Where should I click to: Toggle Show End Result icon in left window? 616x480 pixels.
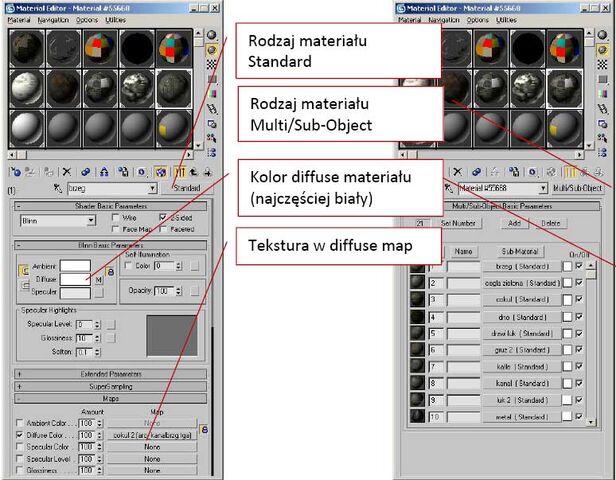click(180, 172)
